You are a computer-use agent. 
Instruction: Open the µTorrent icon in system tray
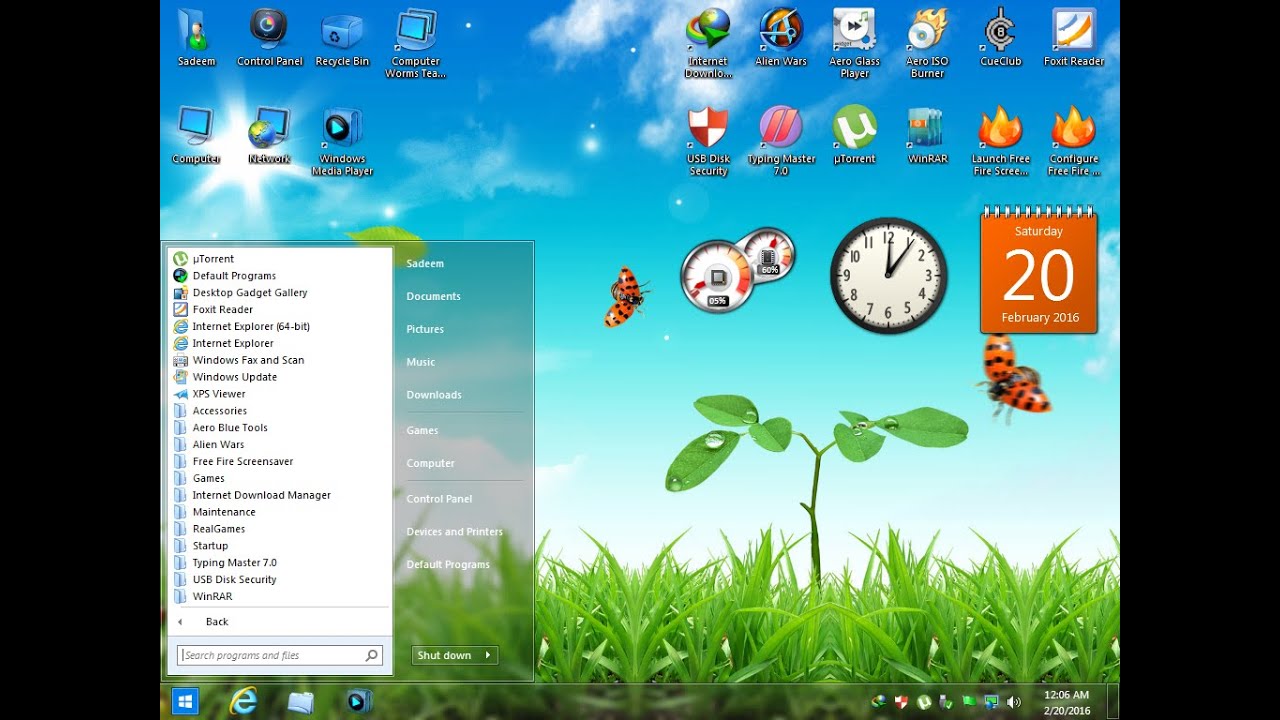(x=925, y=702)
